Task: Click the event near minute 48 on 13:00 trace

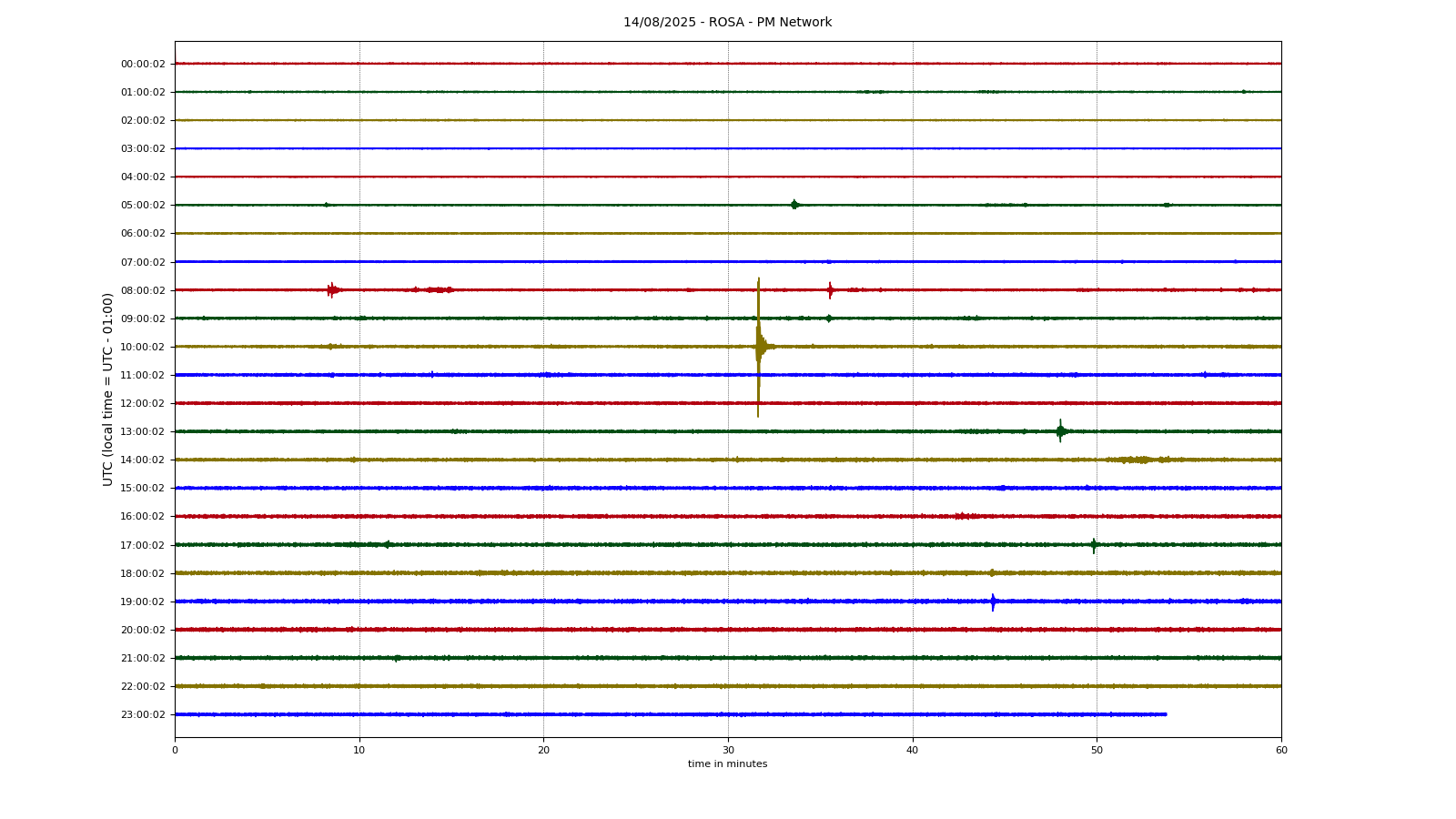Action: (1060, 431)
